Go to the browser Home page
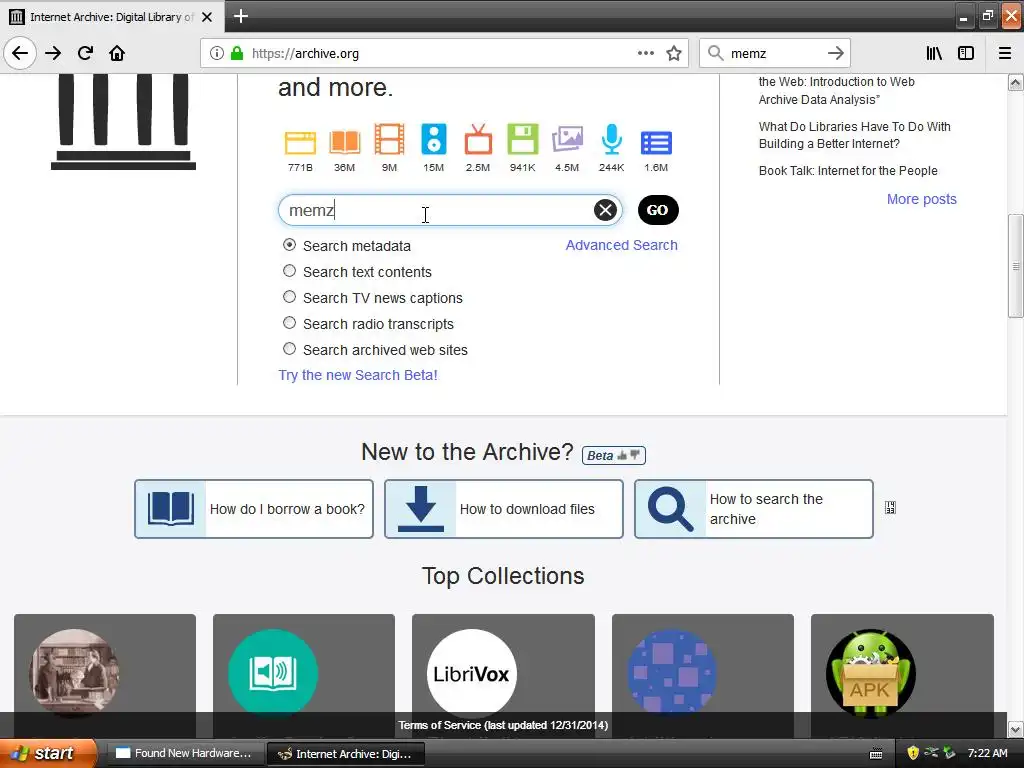The width and height of the screenshot is (1024, 768). point(117,53)
